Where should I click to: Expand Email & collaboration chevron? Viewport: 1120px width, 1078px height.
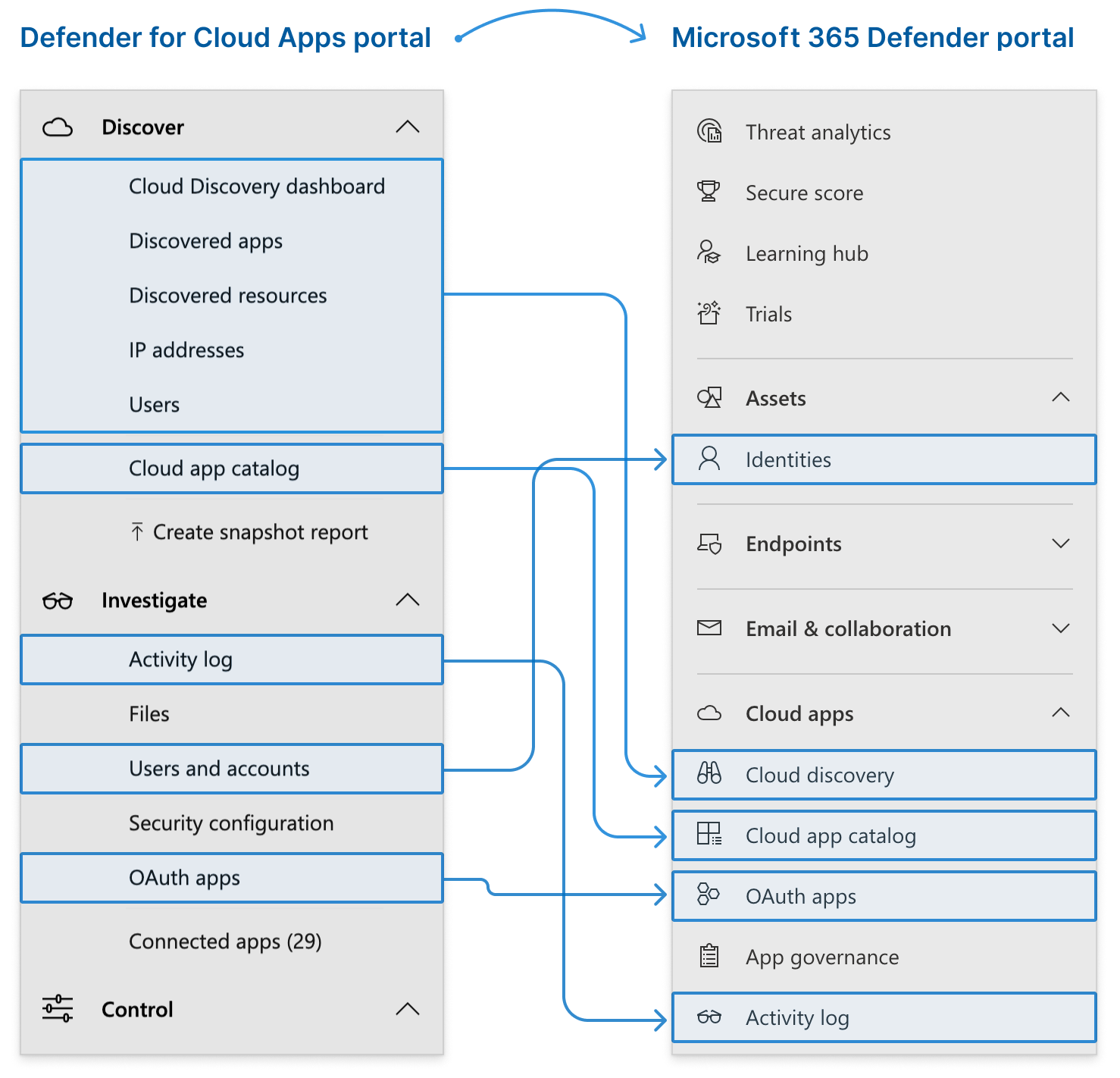(x=1061, y=628)
